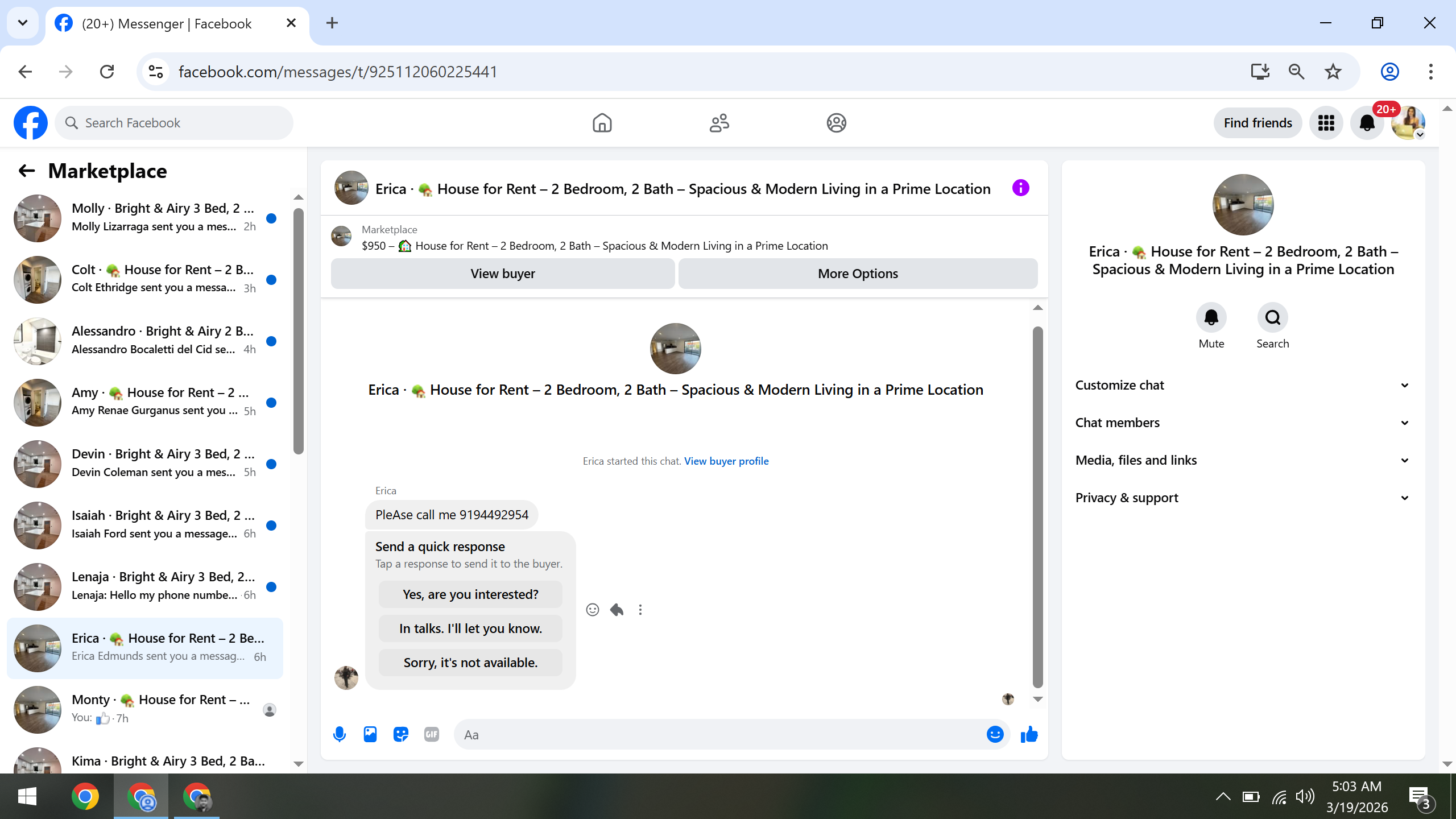Click conversation list scrollbar thumb

pyautogui.click(x=299, y=330)
